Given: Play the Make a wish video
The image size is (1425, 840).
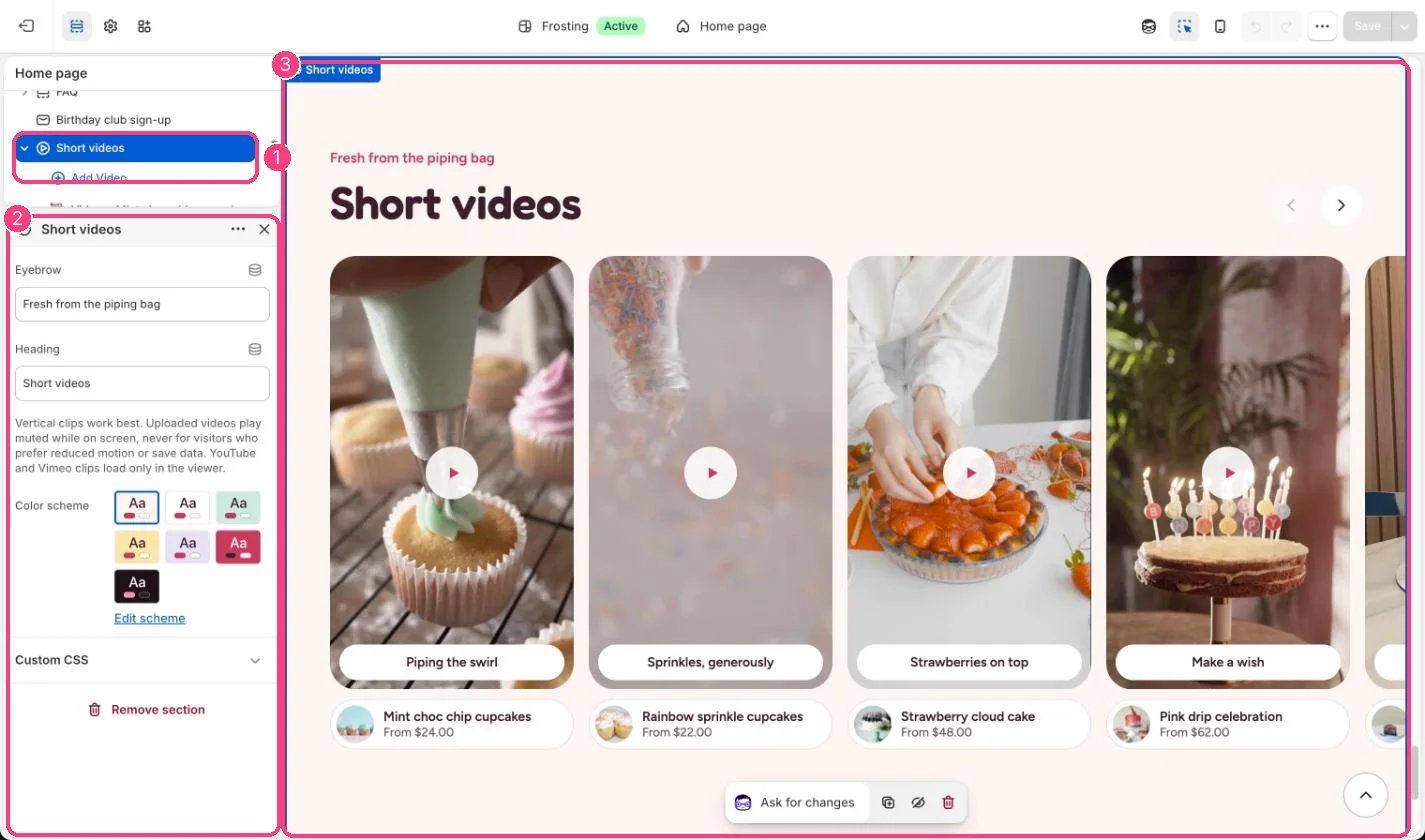Looking at the screenshot, I should pyautogui.click(x=1228, y=473).
